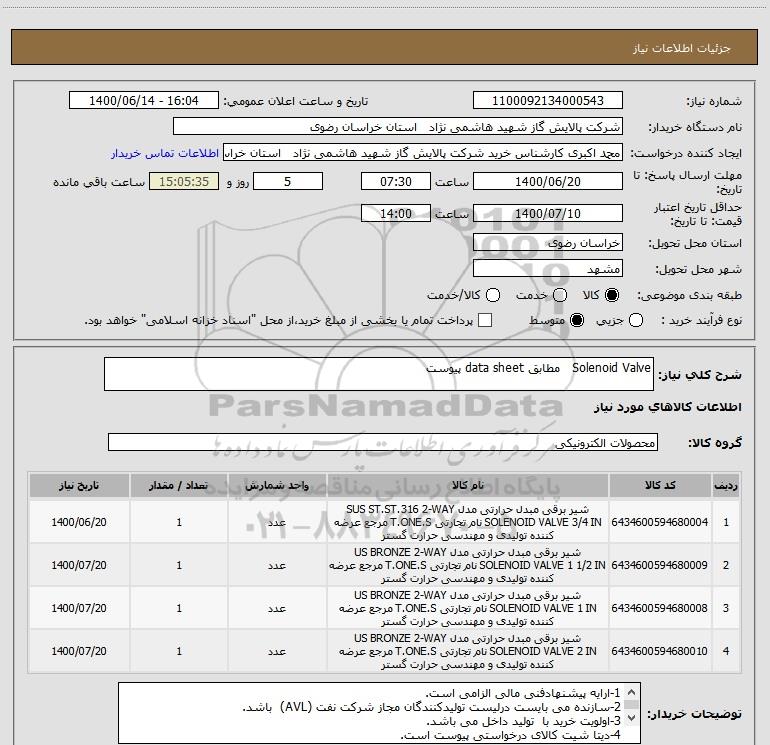Click the response deadline time 07:30

pyautogui.click(x=396, y=182)
